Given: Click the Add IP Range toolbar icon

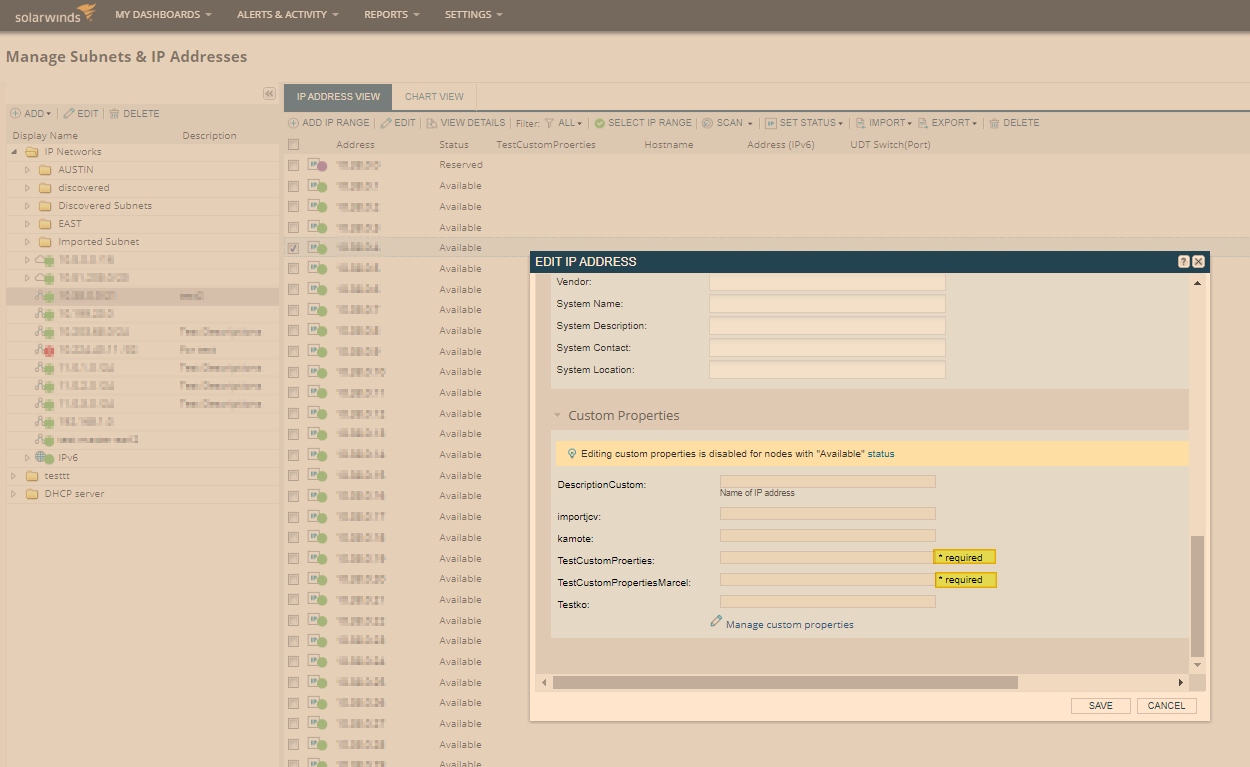Looking at the screenshot, I should 294,123.
